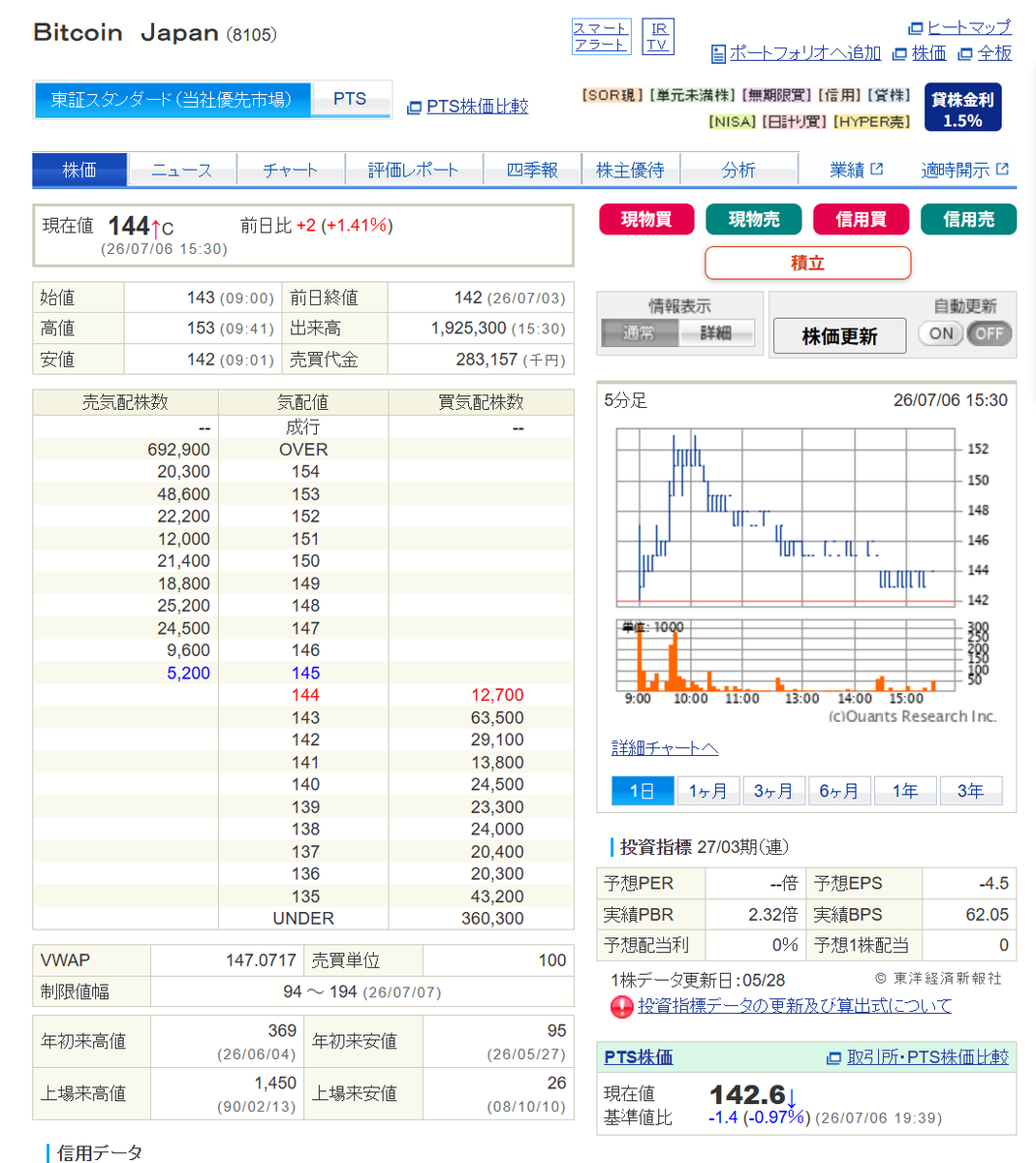Open 詳細チャートへ link

(665, 748)
